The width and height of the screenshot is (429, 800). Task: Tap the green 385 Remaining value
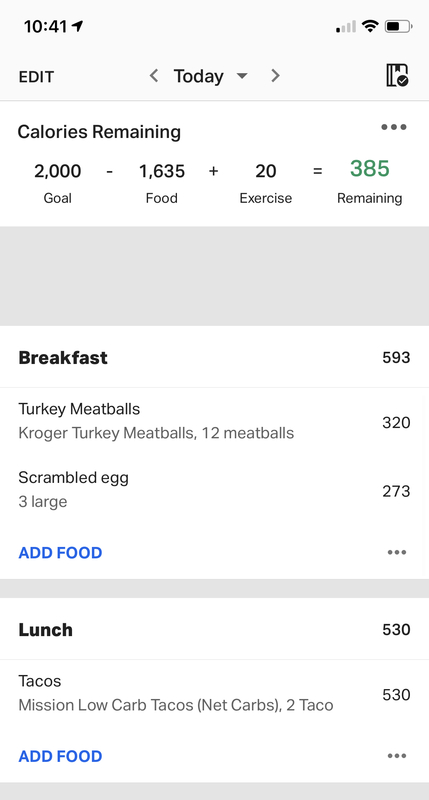[x=370, y=169]
